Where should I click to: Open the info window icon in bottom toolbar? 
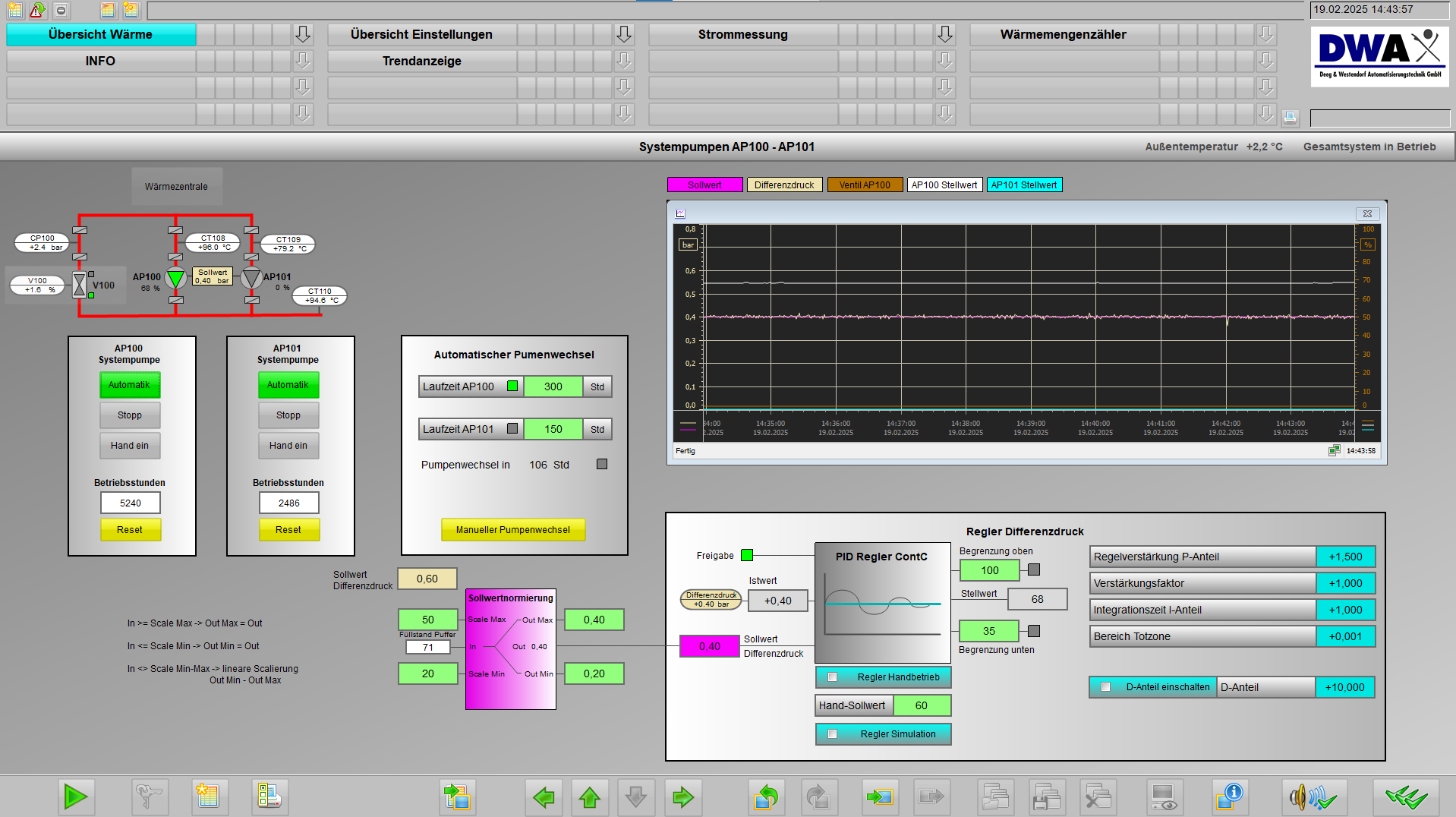(x=1230, y=796)
